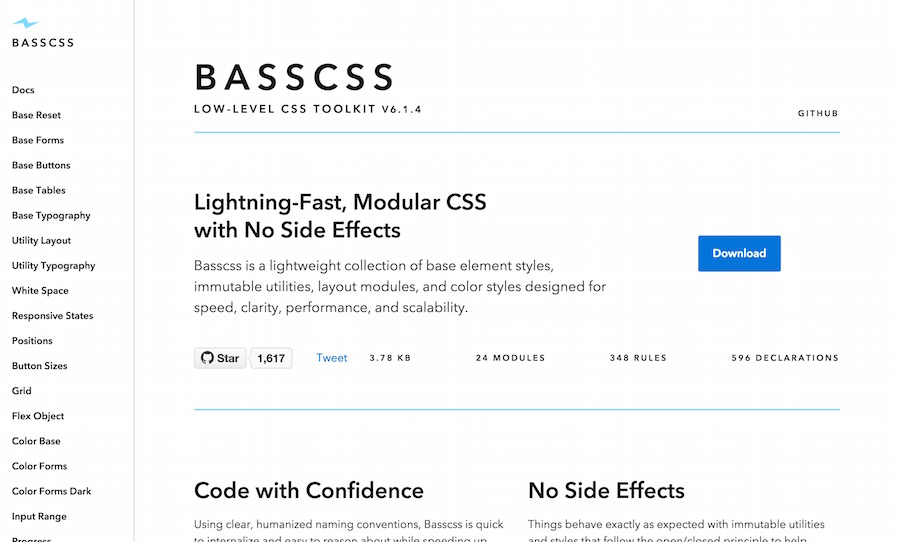Open the Grid section

tap(22, 391)
